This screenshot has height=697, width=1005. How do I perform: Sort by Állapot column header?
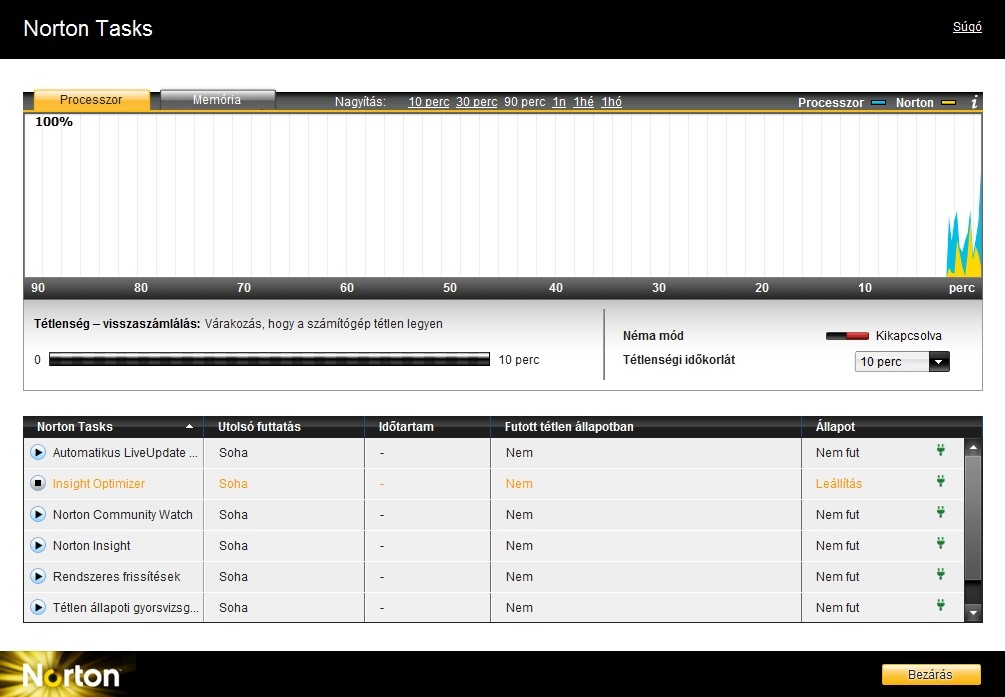tap(835, 426)
